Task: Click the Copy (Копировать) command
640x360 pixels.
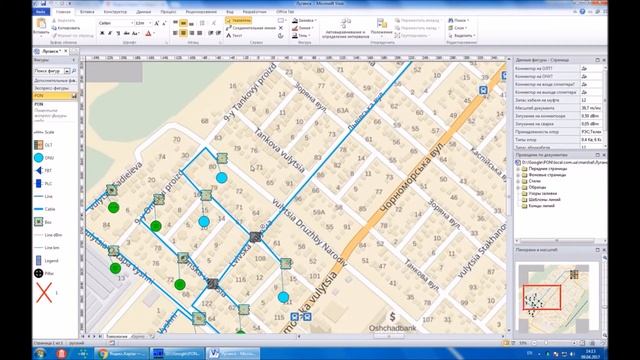Action: click(x=66, y=28)
